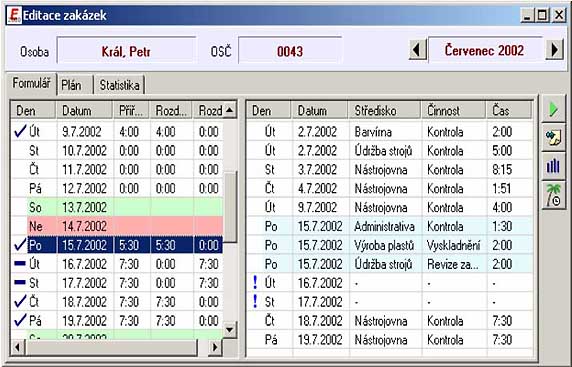Select the 11.7.2002 row in left list
This screenshot has height=367, width=572.
(117, 169)
